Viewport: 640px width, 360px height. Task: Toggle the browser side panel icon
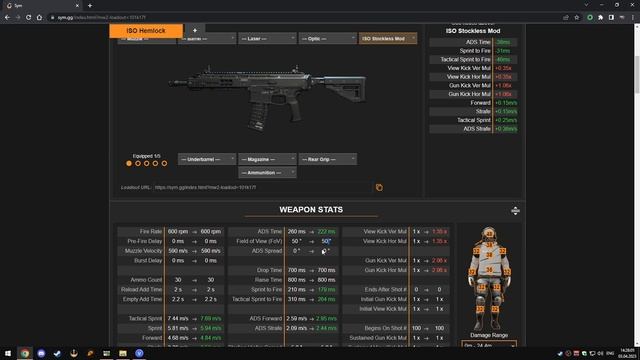click(x=611, y=18)
